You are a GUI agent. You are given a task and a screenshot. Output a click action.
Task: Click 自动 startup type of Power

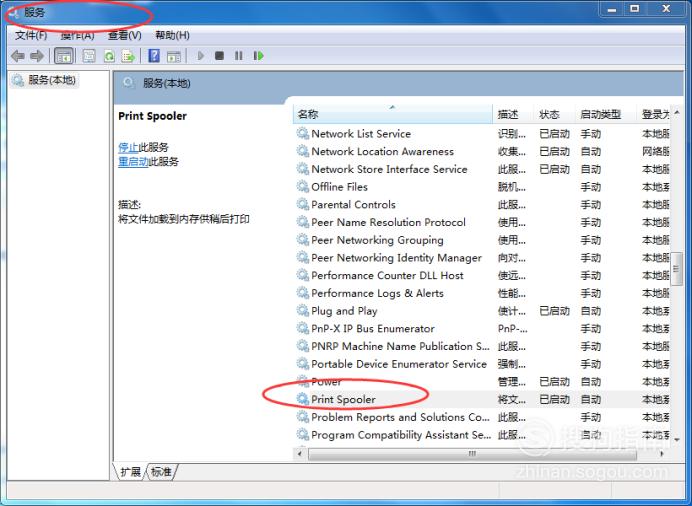click(590, 382)
